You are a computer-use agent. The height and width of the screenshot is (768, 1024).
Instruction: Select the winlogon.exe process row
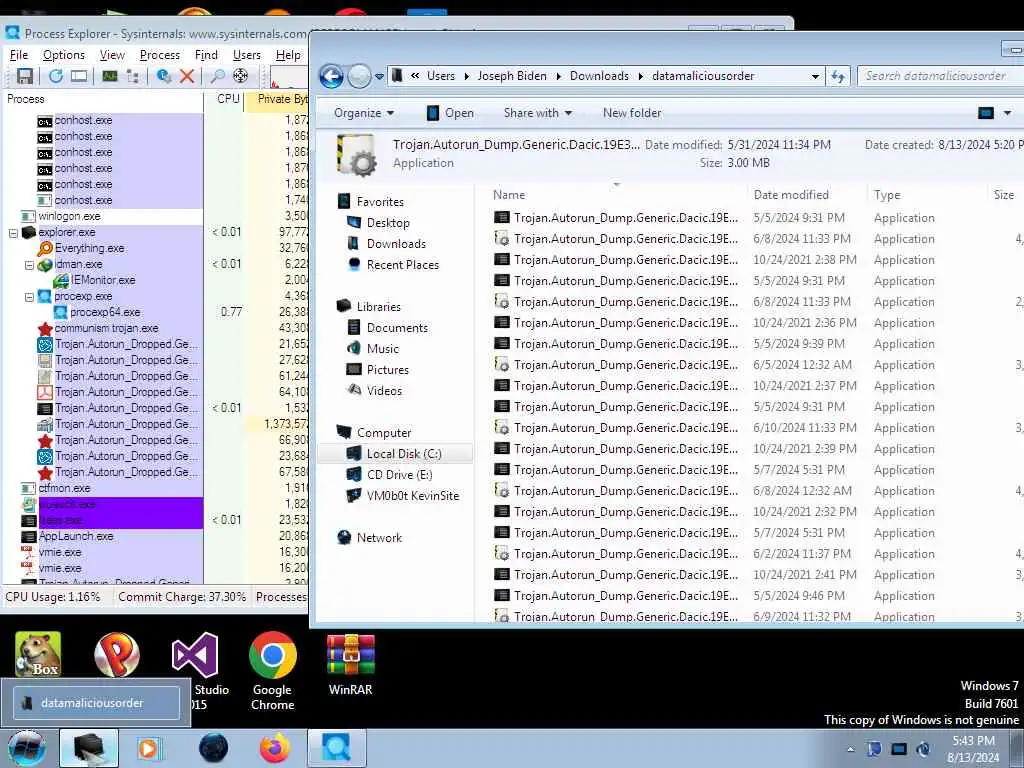click(69, 216)
